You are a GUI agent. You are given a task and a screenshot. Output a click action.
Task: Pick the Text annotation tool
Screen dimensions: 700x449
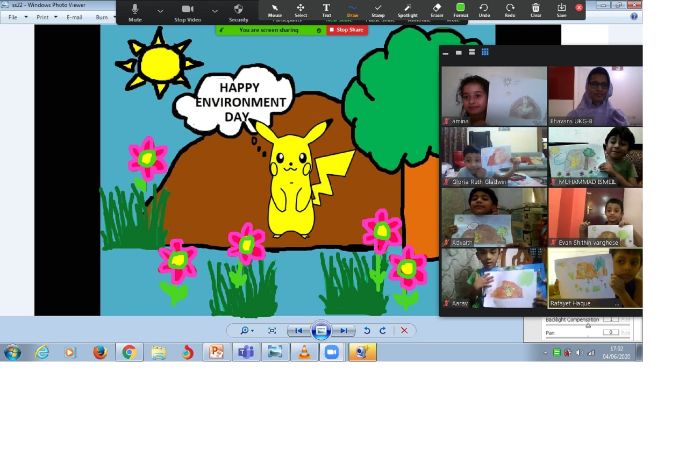point(326,11)
